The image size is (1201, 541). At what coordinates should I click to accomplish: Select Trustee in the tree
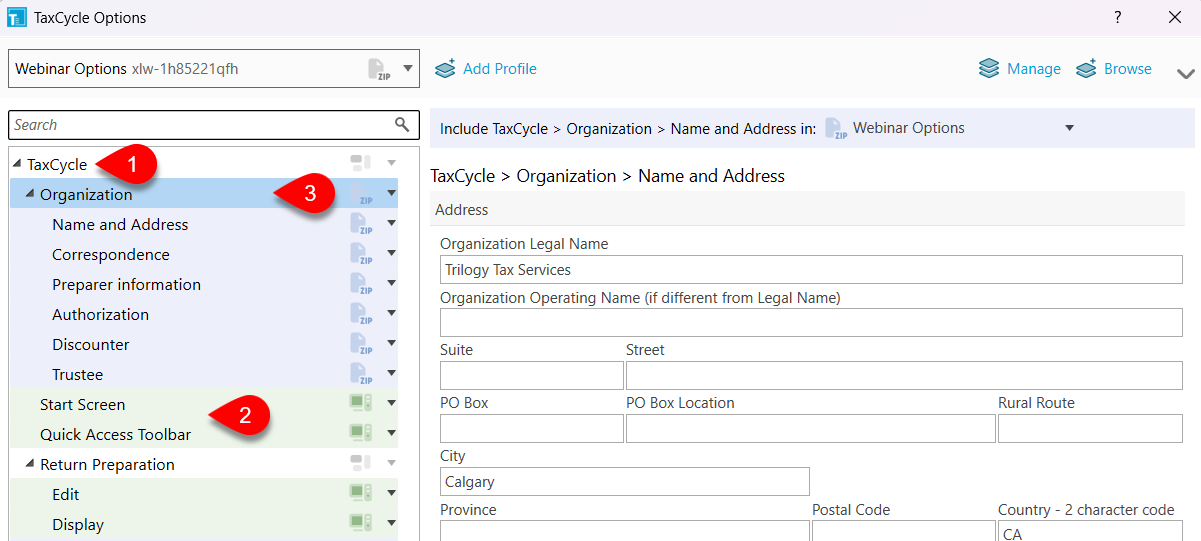(x=78, y=374)
